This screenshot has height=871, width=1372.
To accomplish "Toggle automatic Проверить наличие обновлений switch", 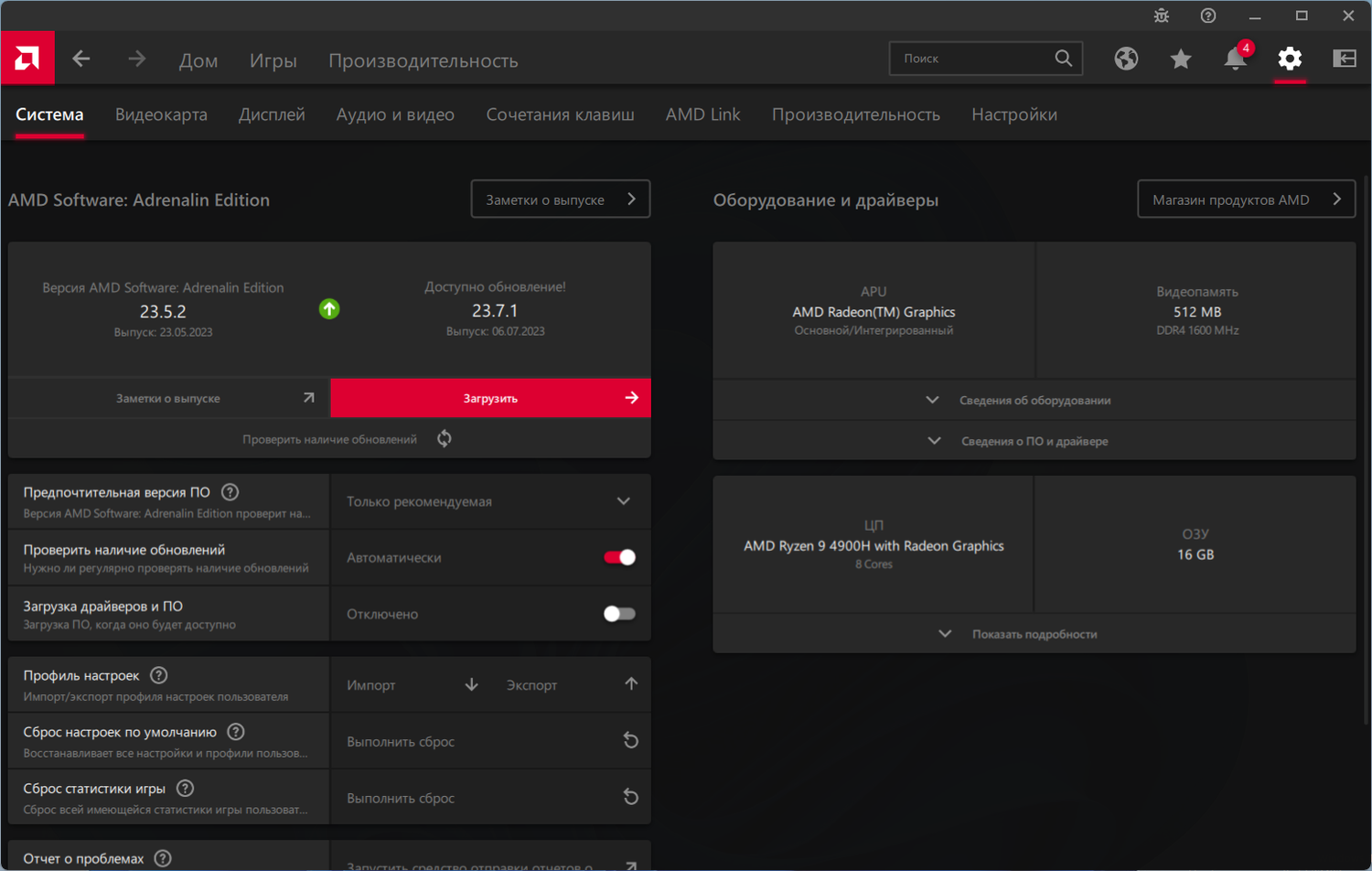I will click(619, 557).
